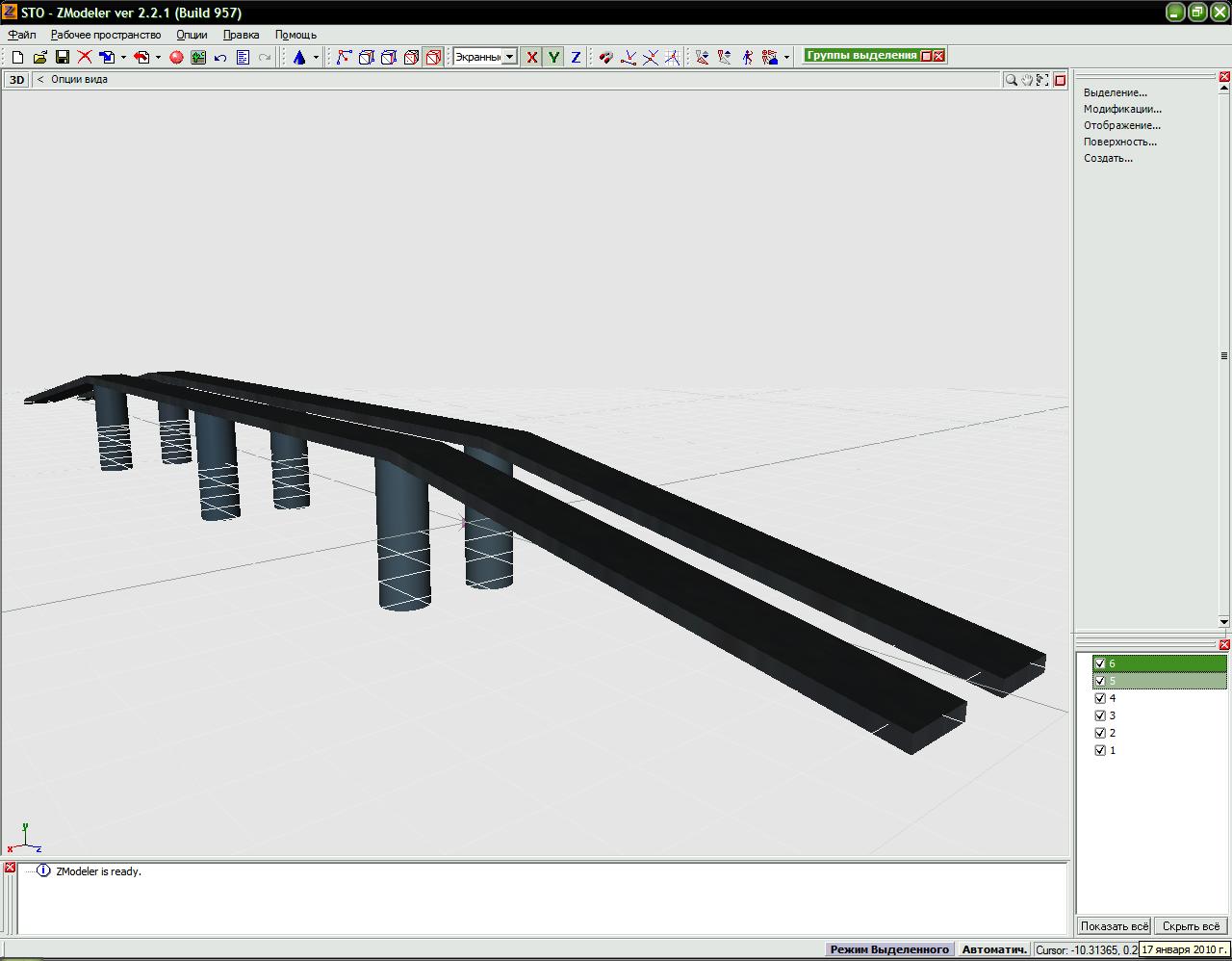Click the Скрыть всё button
This screenshot has height=961, width=1232.
(1191, 926)
